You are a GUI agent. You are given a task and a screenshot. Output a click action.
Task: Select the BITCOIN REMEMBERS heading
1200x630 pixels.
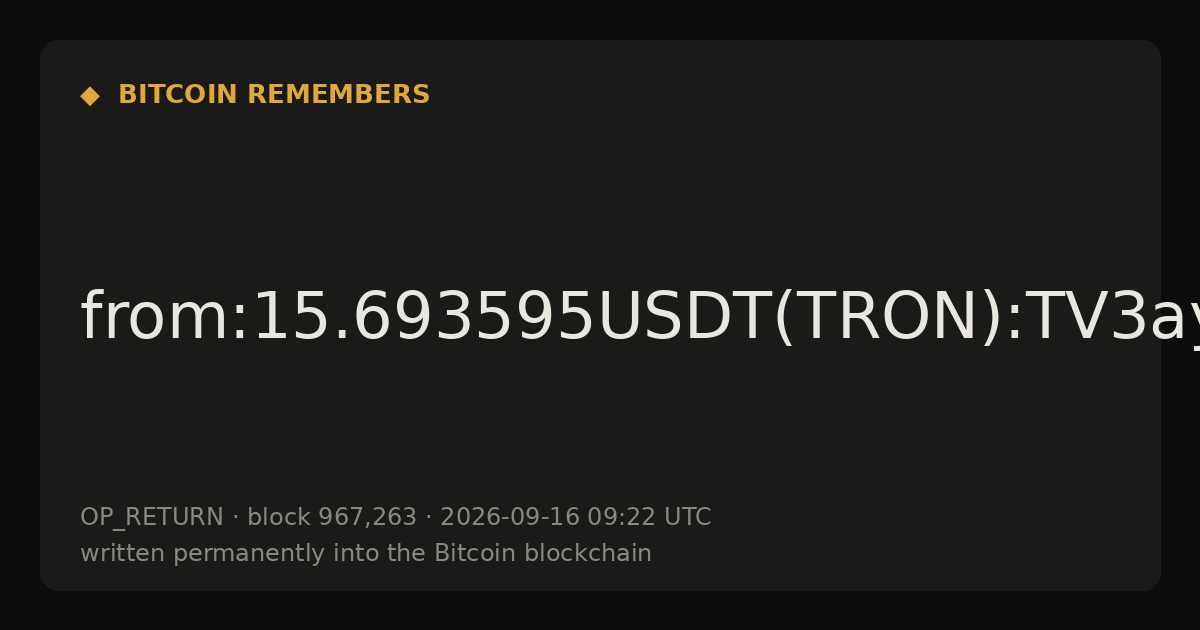(x=274, y=95)
